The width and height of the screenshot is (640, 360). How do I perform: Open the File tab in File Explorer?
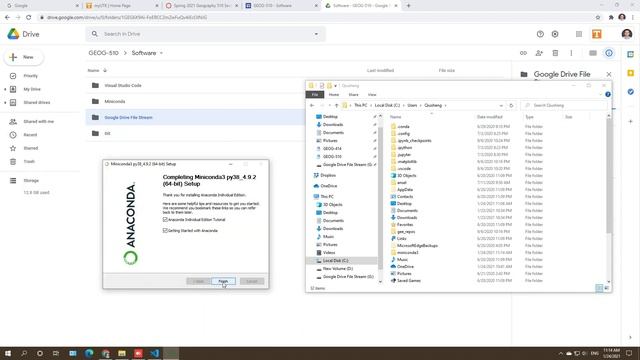click(x=315, y=95)
